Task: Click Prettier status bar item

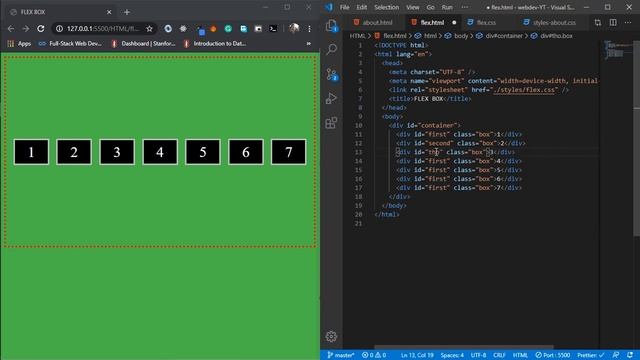Action: tap(591, 355)
